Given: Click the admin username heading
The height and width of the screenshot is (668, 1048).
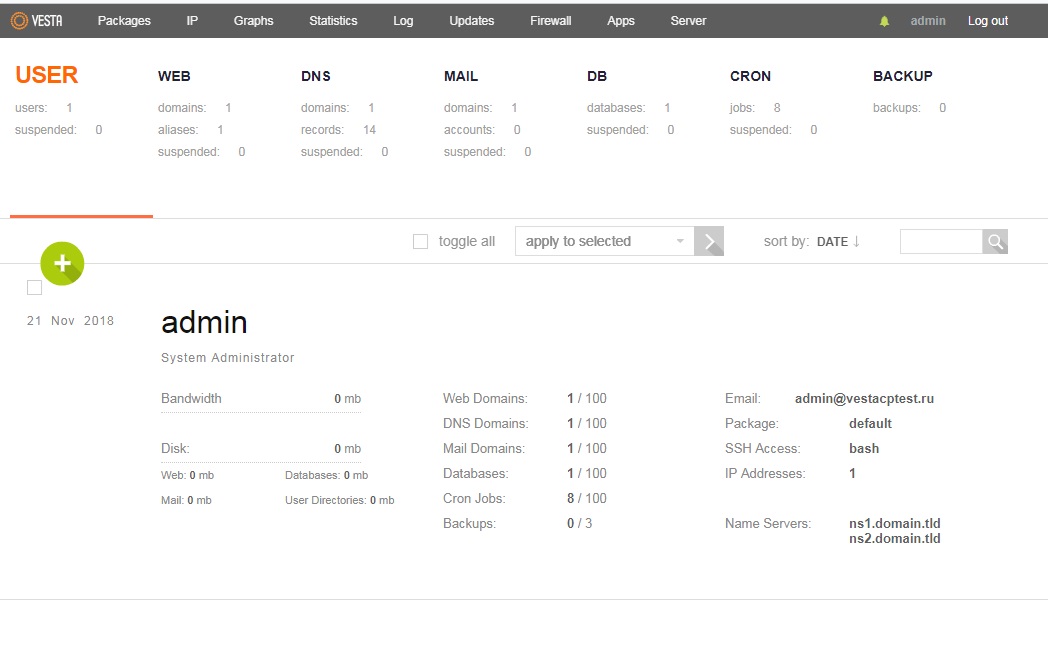Looking at the screenshot, I should pyautogui.click(x=204, y=322).
